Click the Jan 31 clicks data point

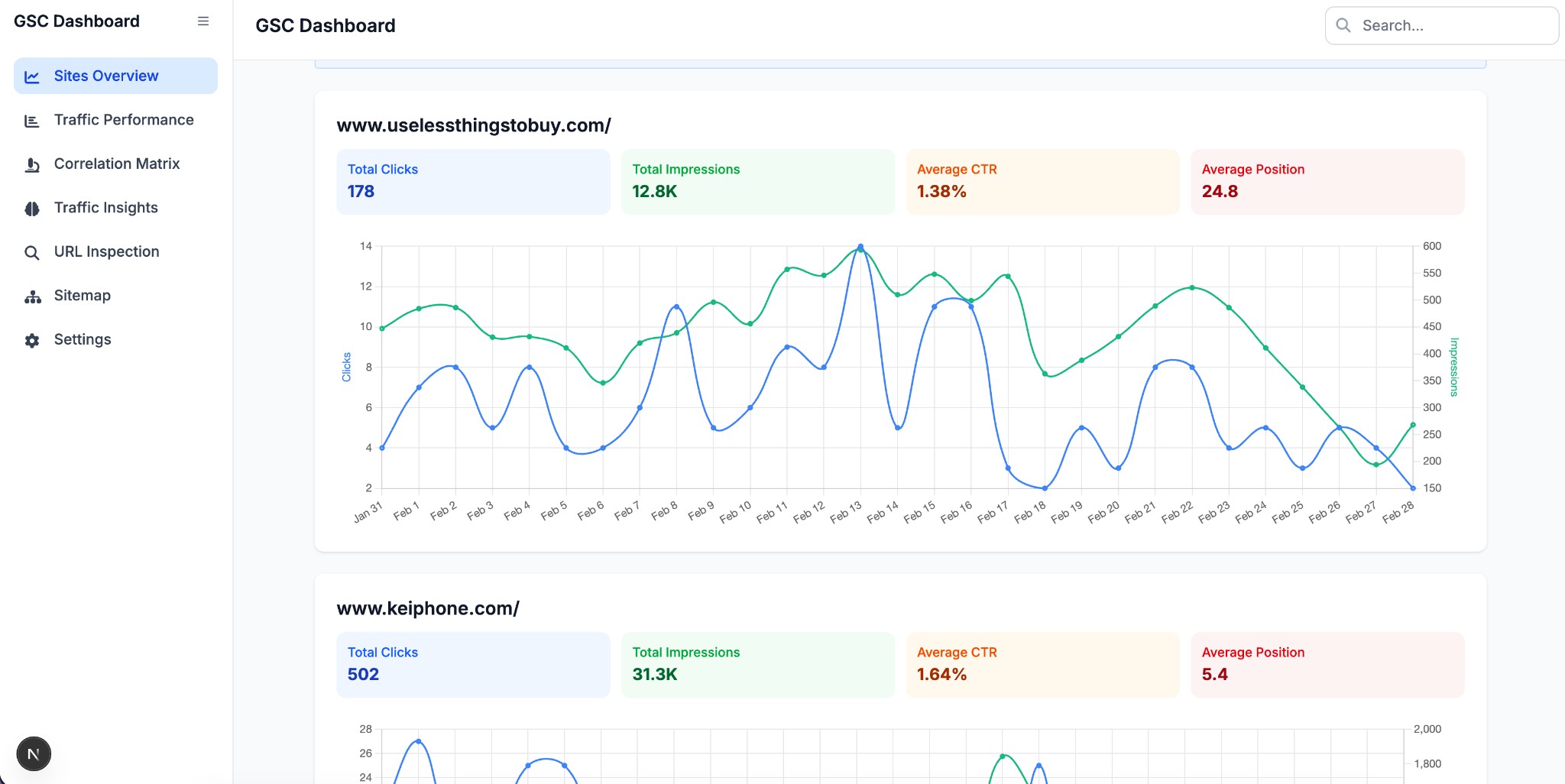pos(382,448)
